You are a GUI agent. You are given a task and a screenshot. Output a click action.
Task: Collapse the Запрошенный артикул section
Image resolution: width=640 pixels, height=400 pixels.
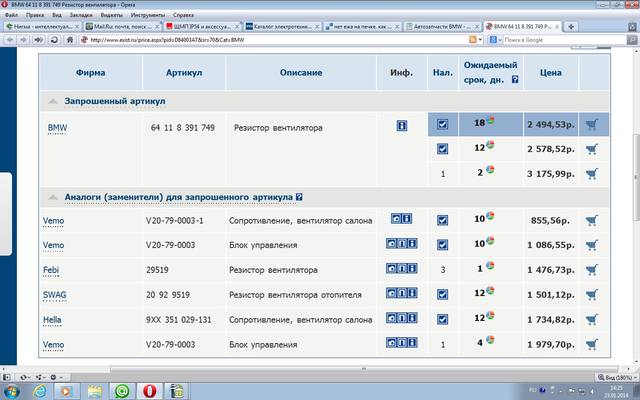tap(53, 101)
